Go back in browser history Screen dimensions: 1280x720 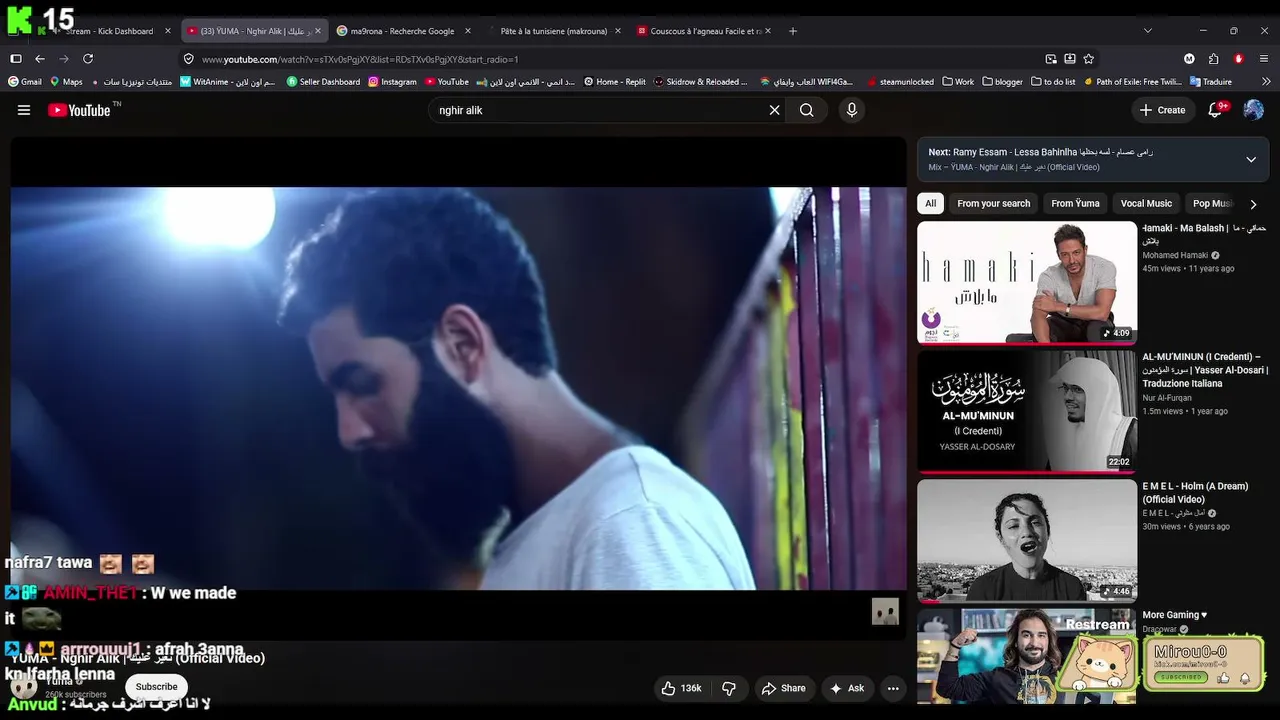(40, 59)
